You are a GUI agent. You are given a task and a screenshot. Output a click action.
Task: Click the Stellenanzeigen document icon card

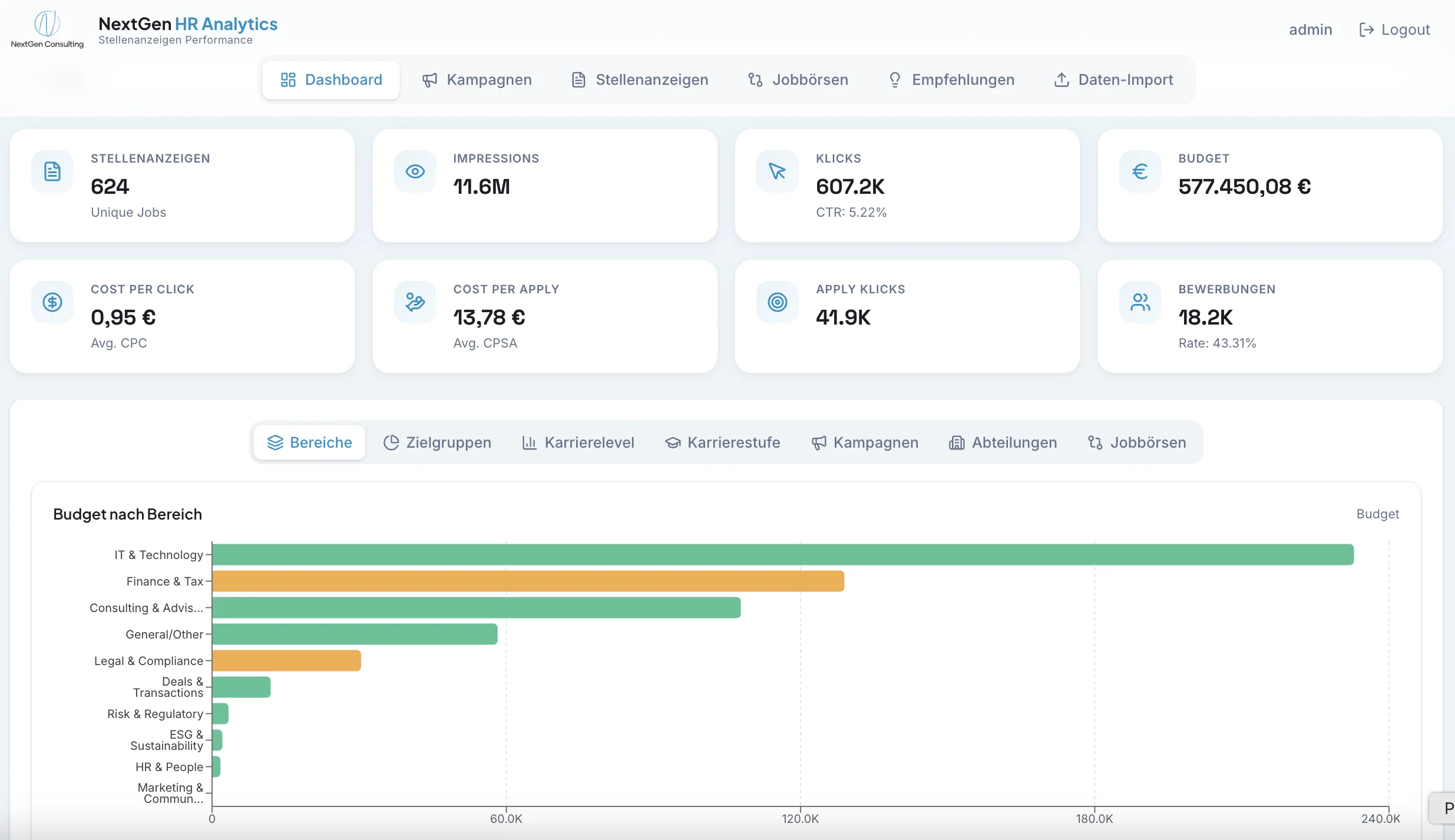(52, 171)
